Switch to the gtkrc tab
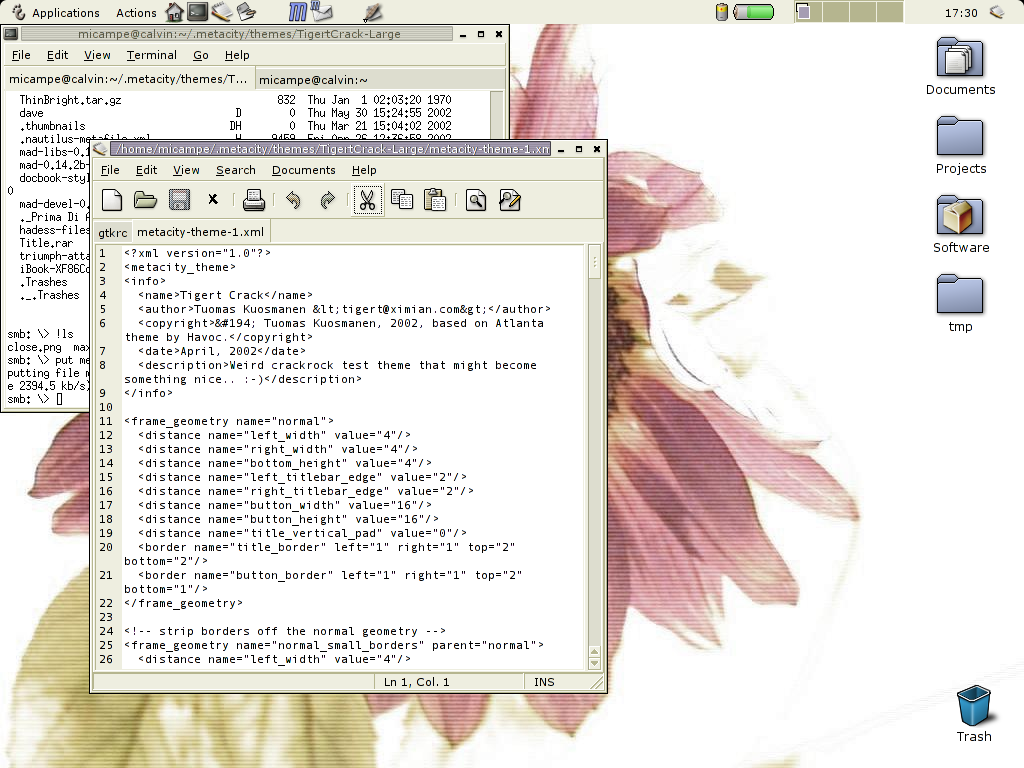This screenshot has height=768, width=1024. pyautogui.click(x=112, y=232)
